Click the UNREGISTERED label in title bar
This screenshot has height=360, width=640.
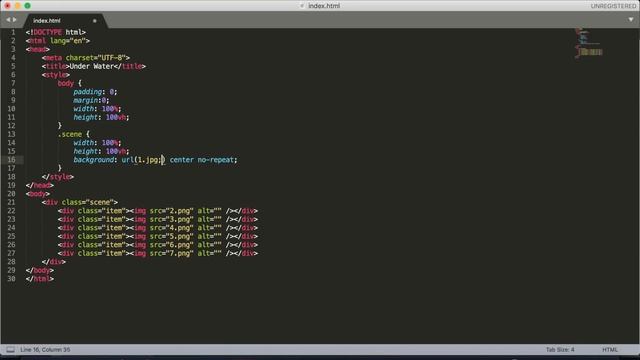coord(613,6)
